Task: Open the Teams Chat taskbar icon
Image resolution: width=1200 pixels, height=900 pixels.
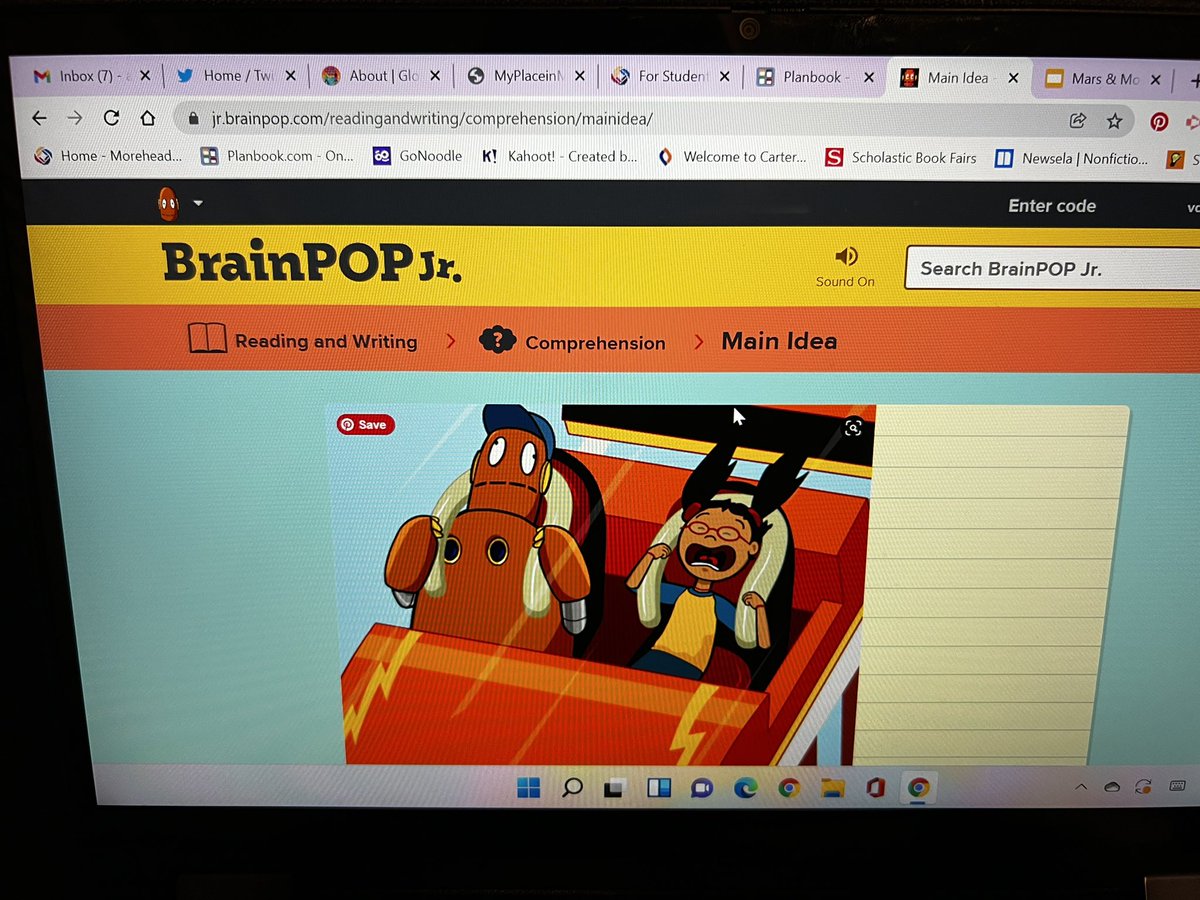Action: (701, 789)
